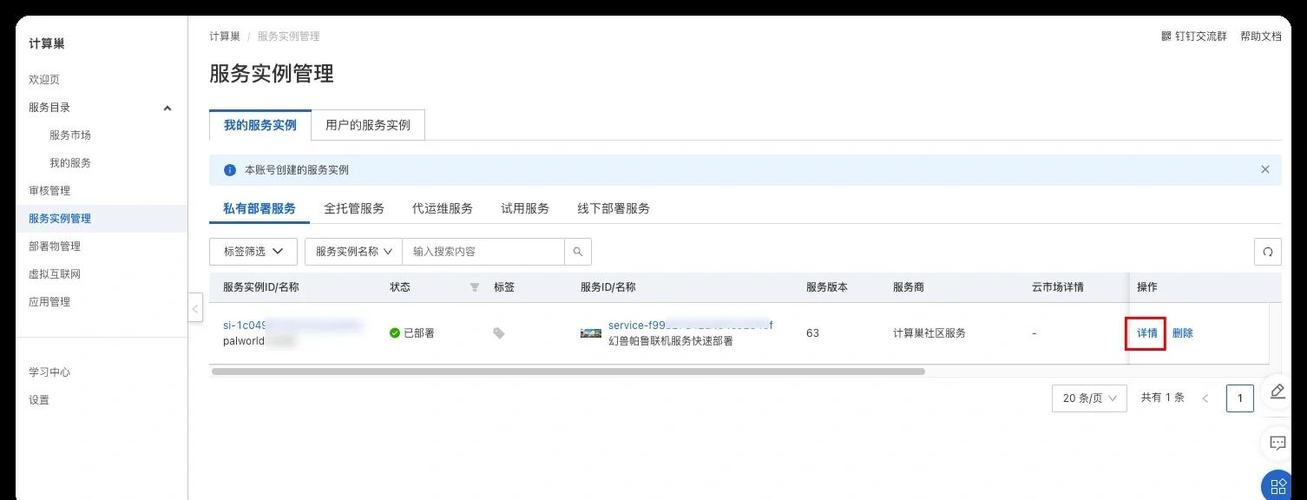Select the 线下部署服务 tab
This screenshot has height=500, width=1307.
point(613,208)
